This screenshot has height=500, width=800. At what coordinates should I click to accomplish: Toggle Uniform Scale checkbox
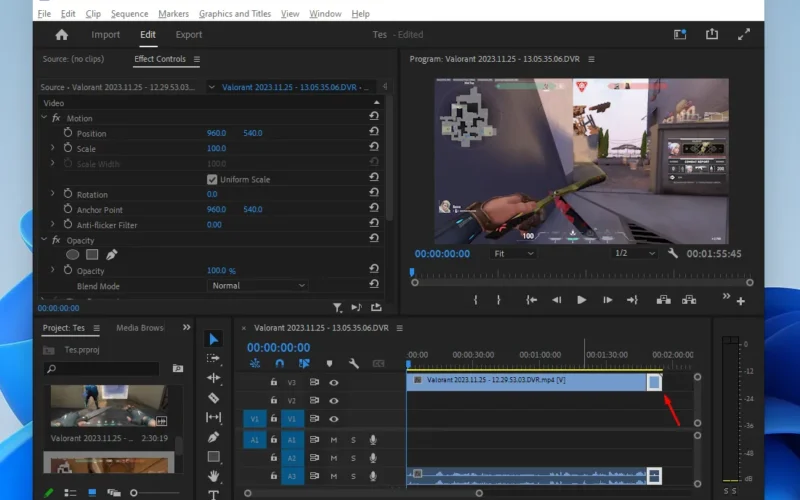[212, 180]
